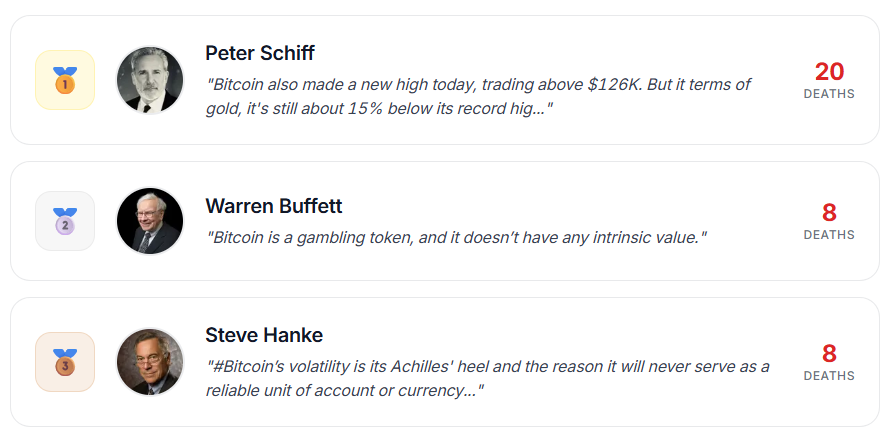Click the bronze third-place medal icon
Image resolution: width=887 pixels, height=437 pixels.
click(x=65, y=362)
